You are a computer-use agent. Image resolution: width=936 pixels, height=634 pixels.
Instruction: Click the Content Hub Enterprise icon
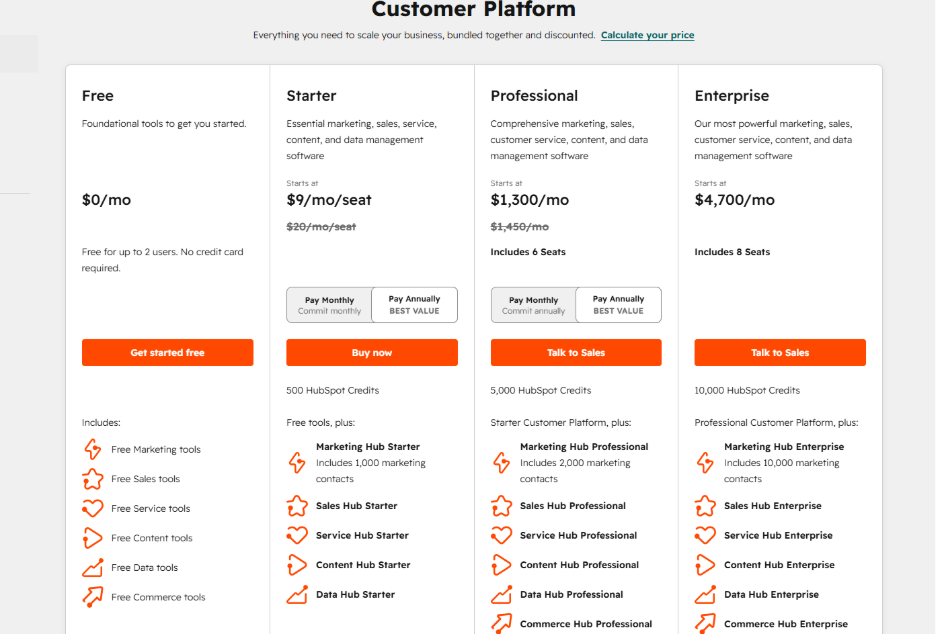(706, 565)
